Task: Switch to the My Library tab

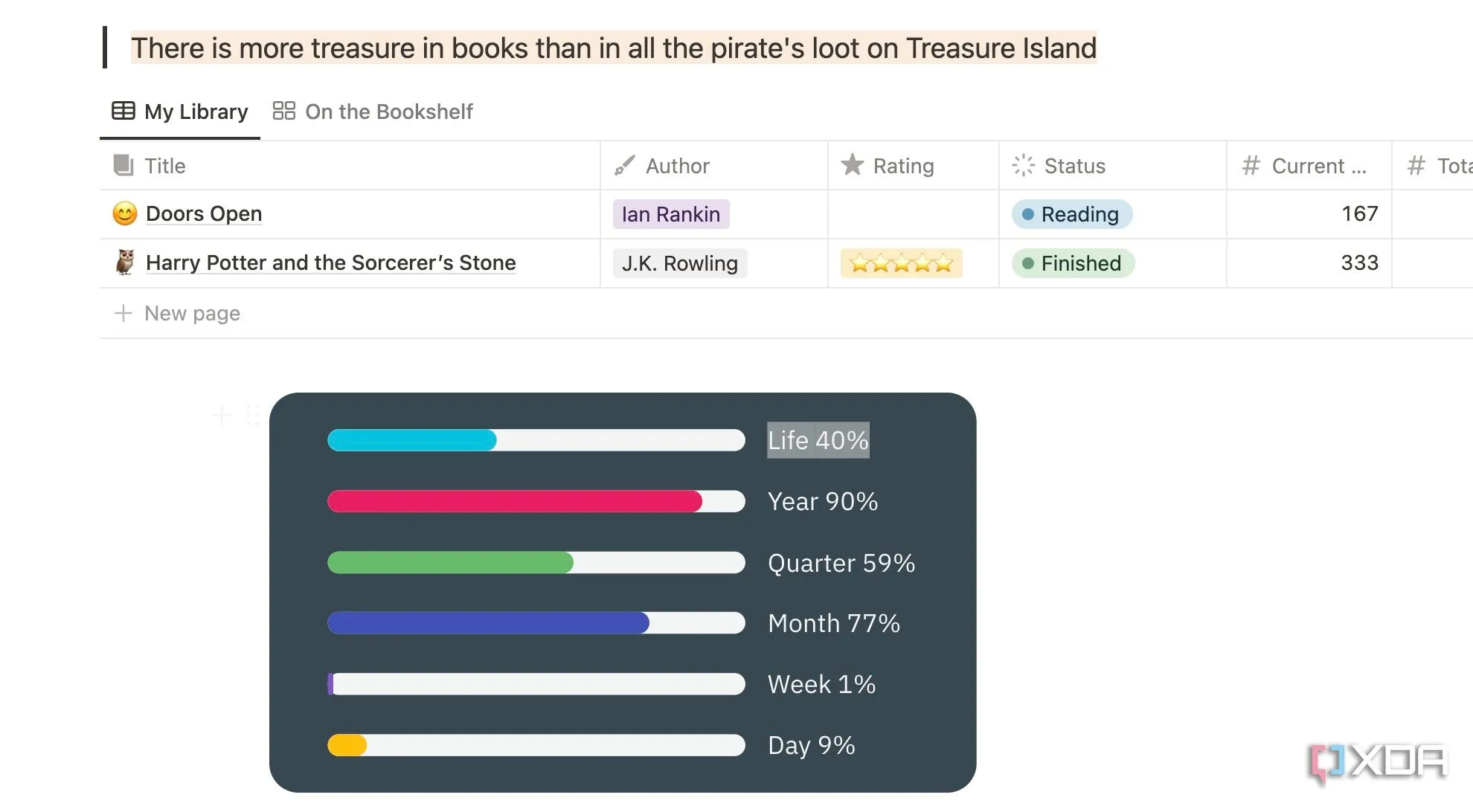Action: coord(180,112)
